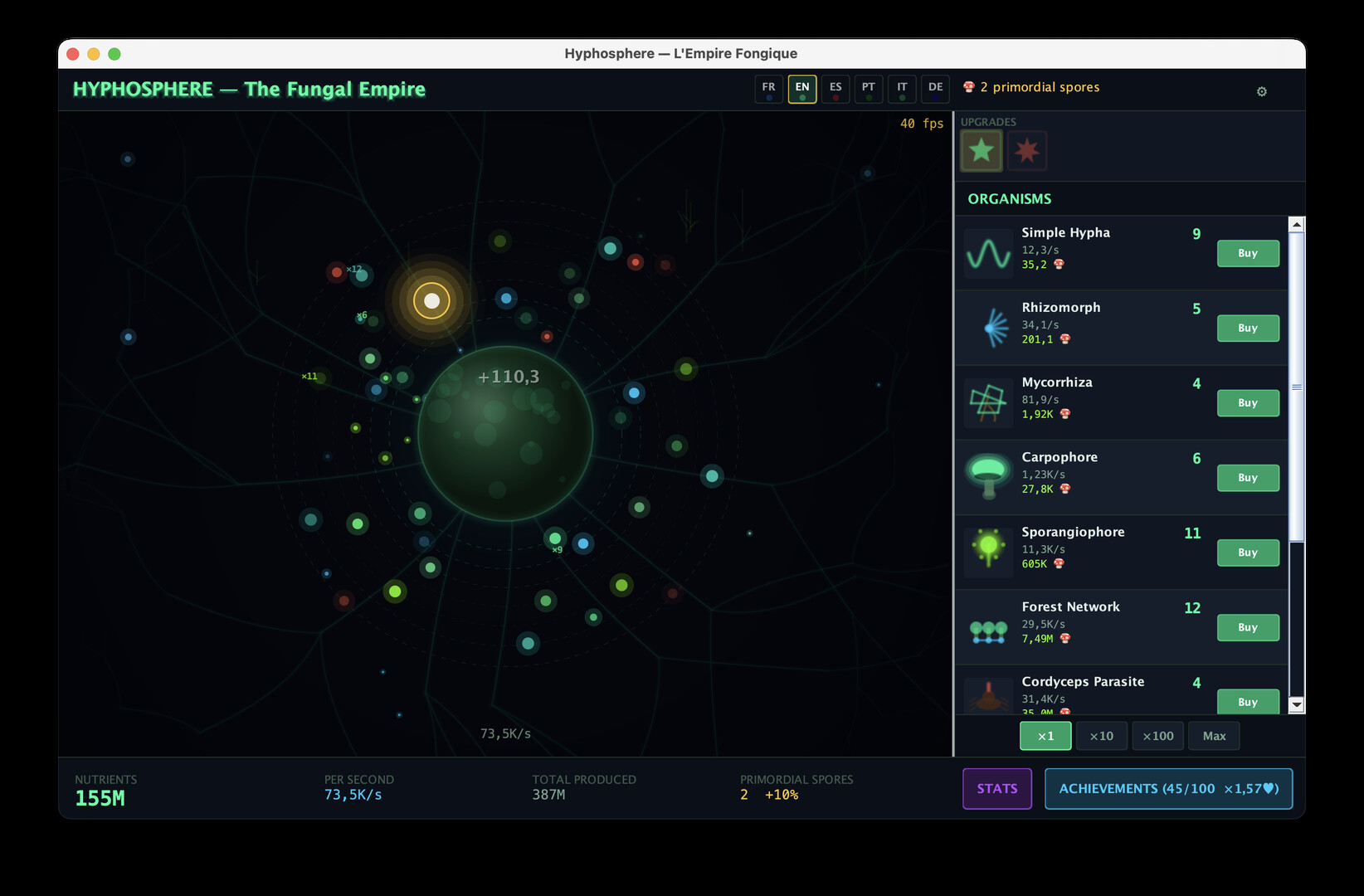Buy a Simple Hypha

point(1247,254)
